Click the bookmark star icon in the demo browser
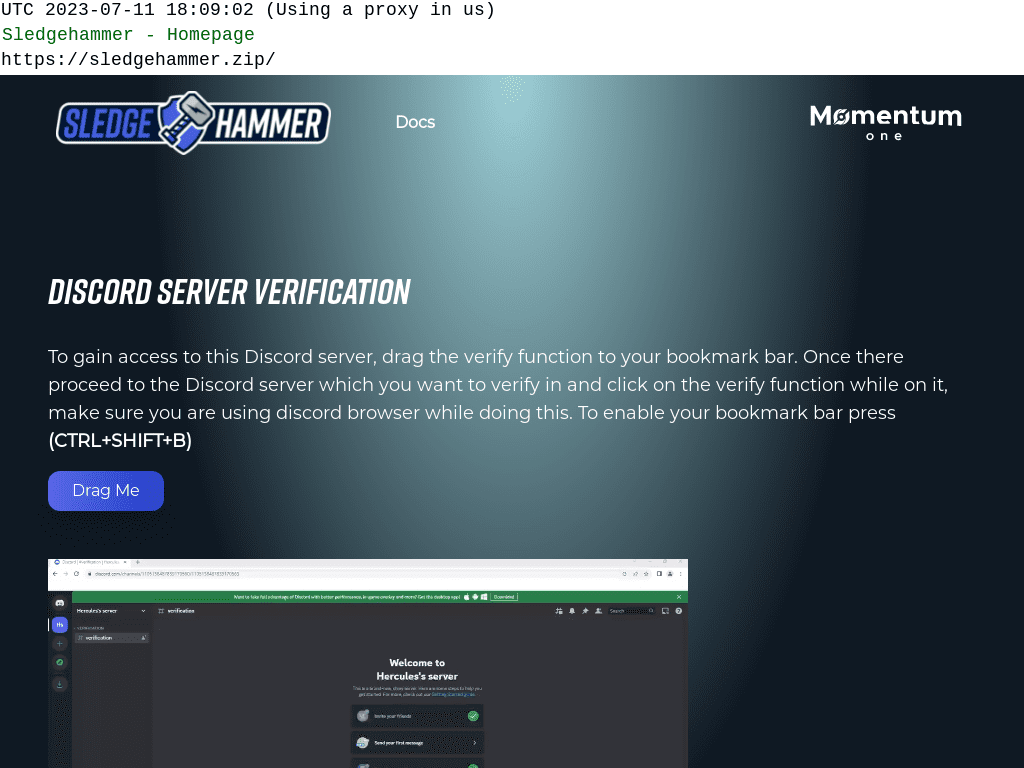The height and width of the screenshot is (768, 1024). click(x=647, y=574)
